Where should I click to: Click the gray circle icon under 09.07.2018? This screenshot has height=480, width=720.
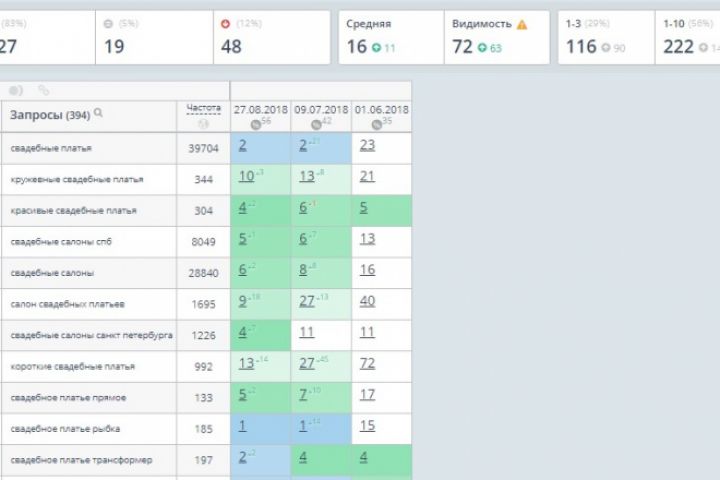tap(315, 123)
